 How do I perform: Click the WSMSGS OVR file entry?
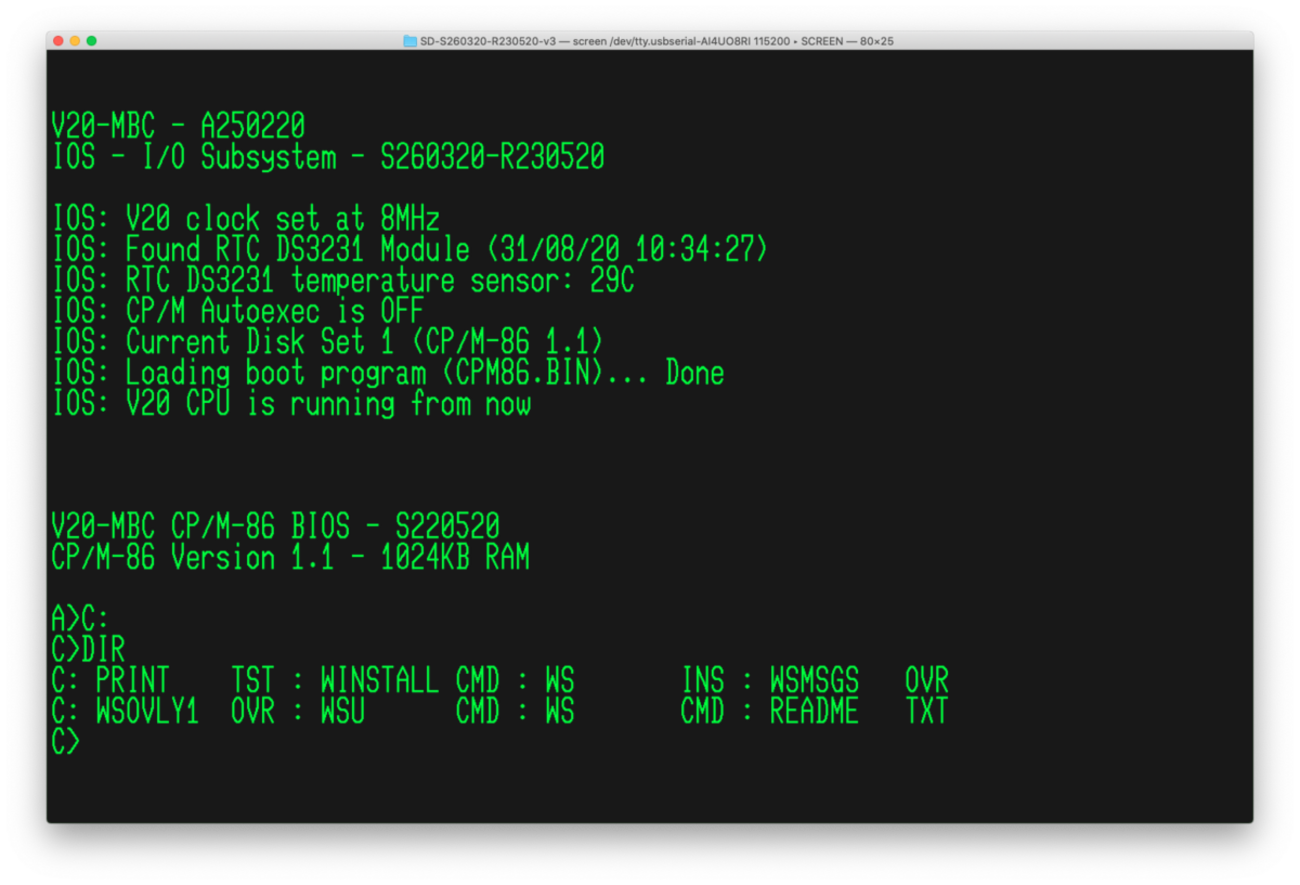(x=859, y=681)
